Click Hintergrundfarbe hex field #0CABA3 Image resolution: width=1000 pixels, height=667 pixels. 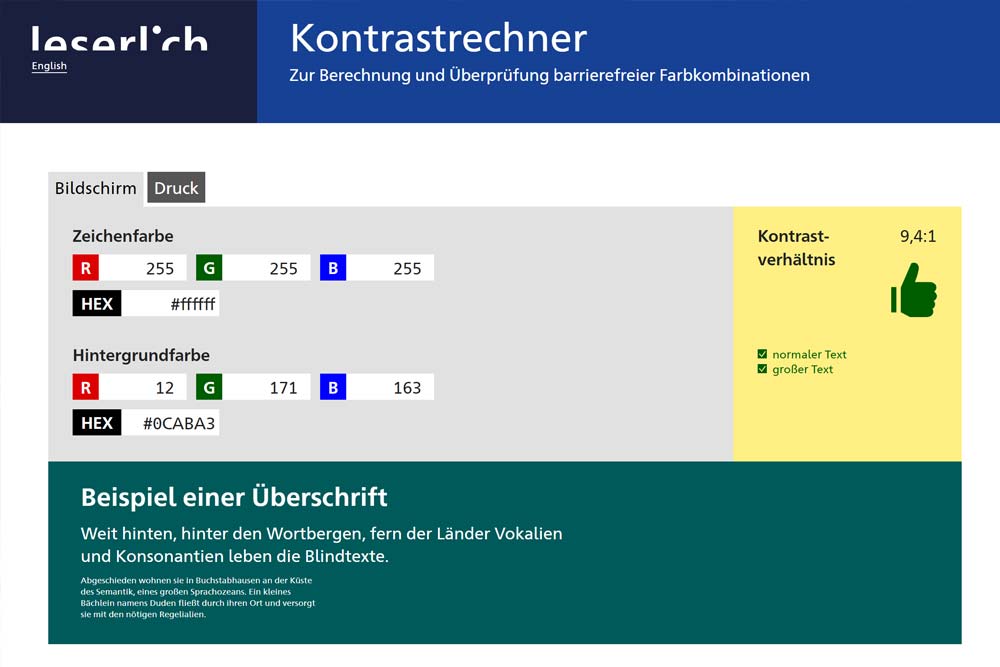point(171,423)
